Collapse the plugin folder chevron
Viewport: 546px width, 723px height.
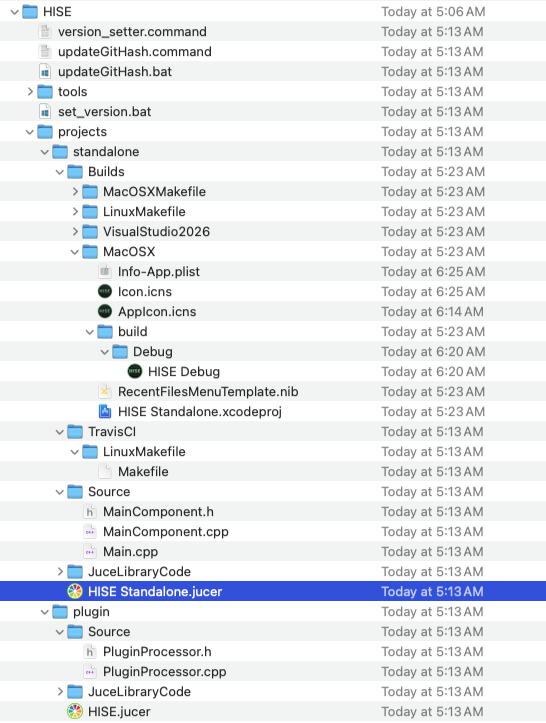(45, 612)
